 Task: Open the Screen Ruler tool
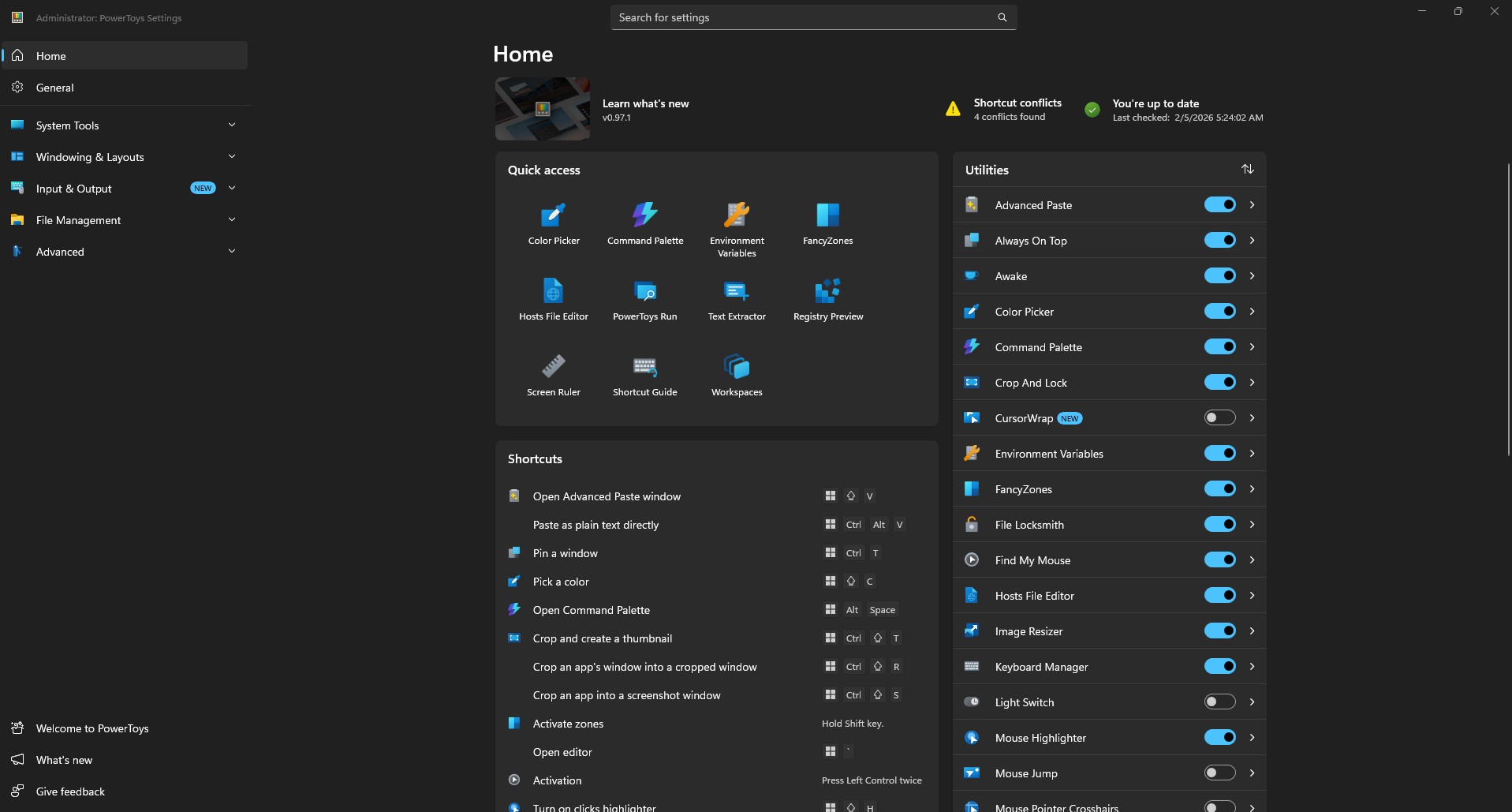[553, 373]
